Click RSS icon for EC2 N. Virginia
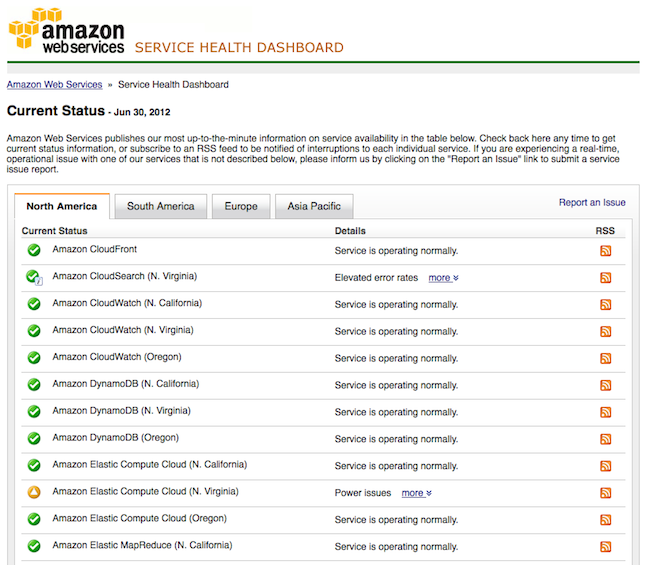650x565 pixels. 605,493
